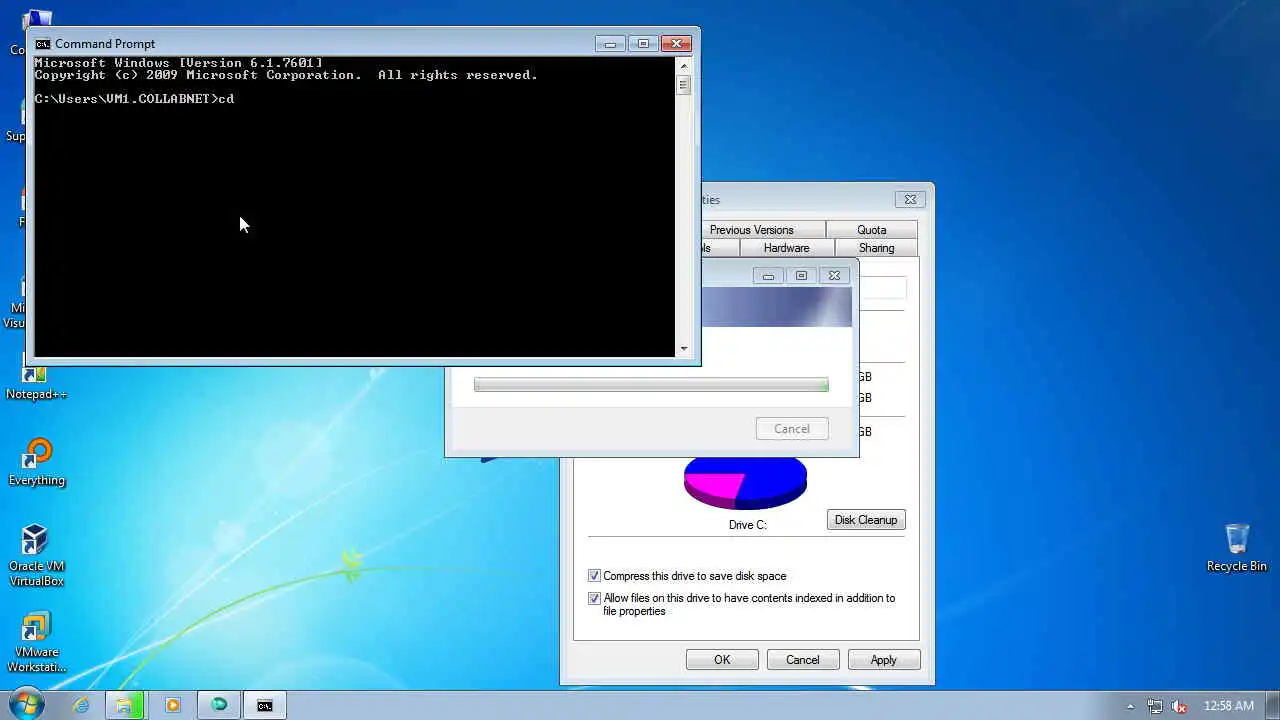This screenshot has height=720, width=1280.
Task: Open the muted volume tray icon
Action: [x=1180, y=706]
